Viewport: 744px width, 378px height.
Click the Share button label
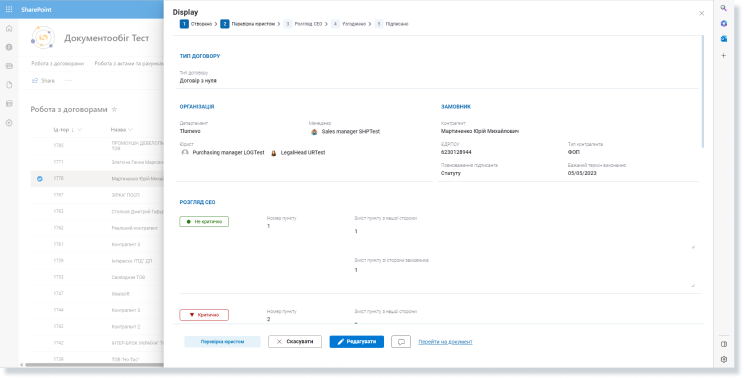pos(47,81)
